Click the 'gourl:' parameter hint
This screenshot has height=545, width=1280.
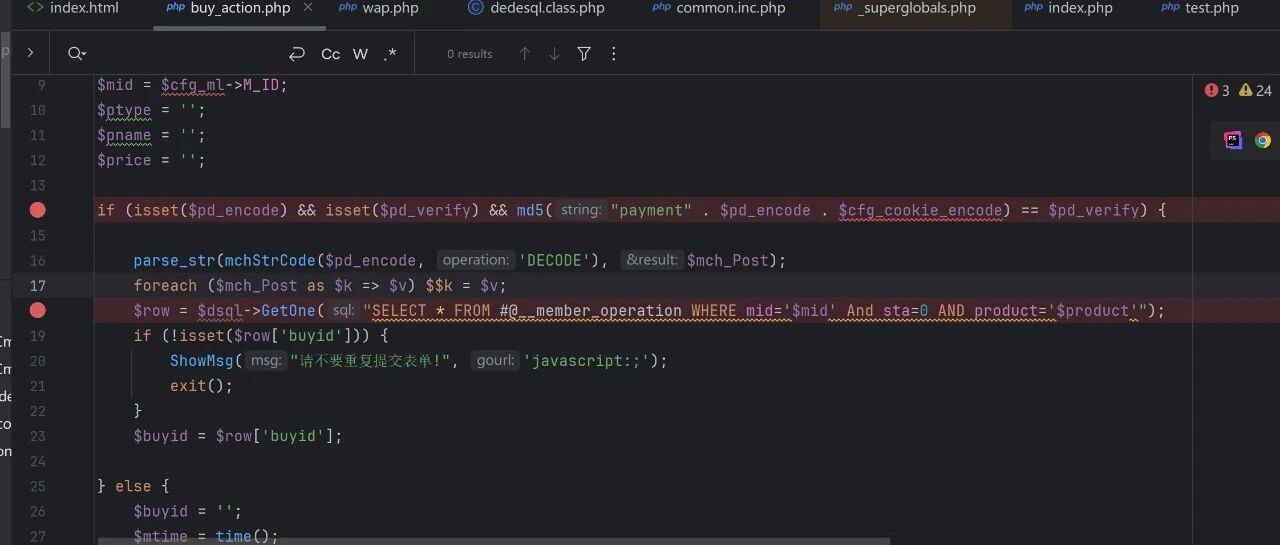pos(496,361)
